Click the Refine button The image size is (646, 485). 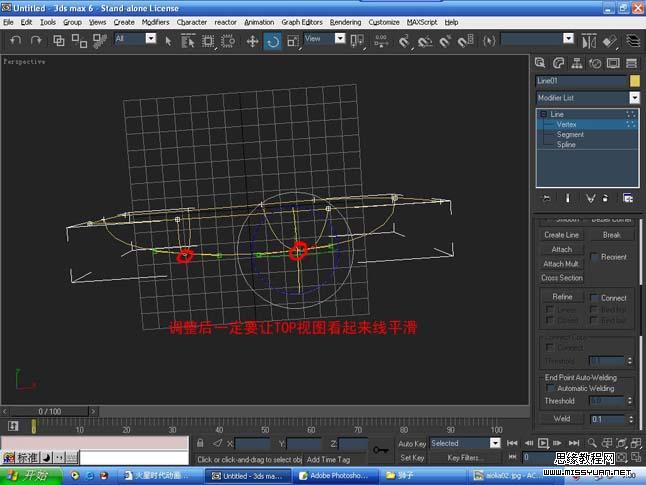click(x=562, y=297)
